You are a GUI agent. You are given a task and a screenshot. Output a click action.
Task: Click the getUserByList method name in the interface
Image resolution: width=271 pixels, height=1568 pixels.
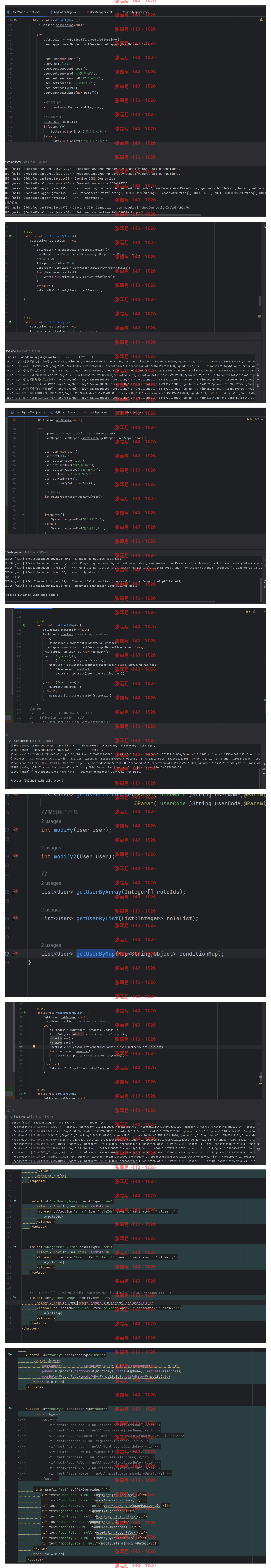coord(97,919)
